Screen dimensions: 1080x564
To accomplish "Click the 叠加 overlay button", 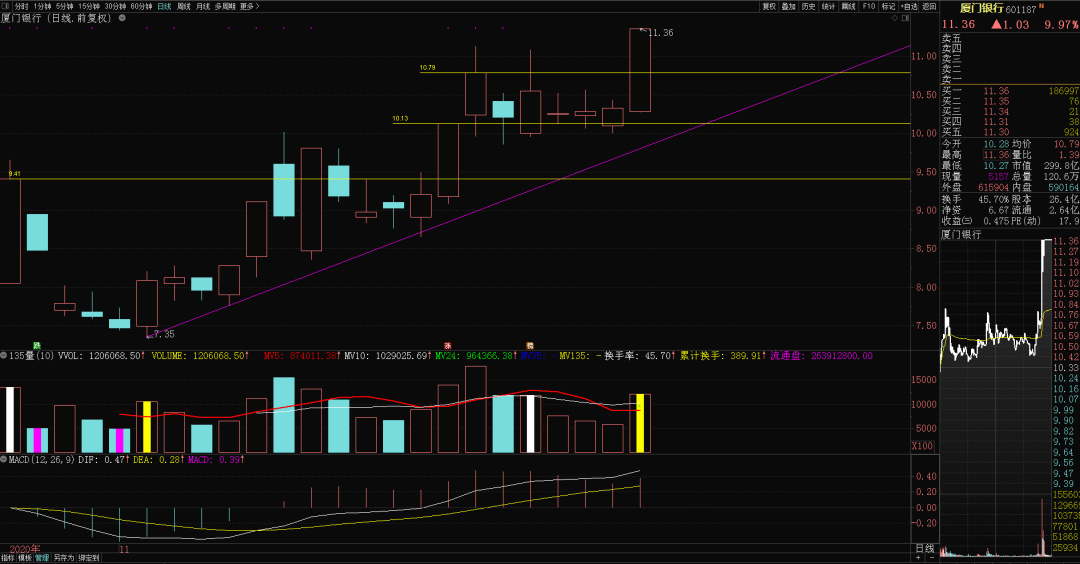I will 789,6.
